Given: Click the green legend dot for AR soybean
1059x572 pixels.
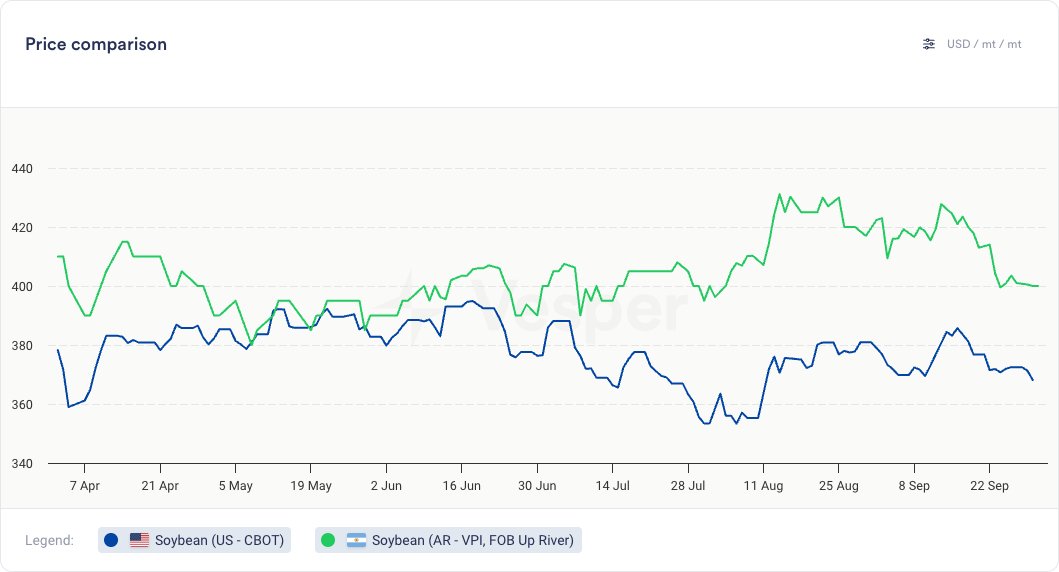Looking at the screenshot, I should pos(328,540).
